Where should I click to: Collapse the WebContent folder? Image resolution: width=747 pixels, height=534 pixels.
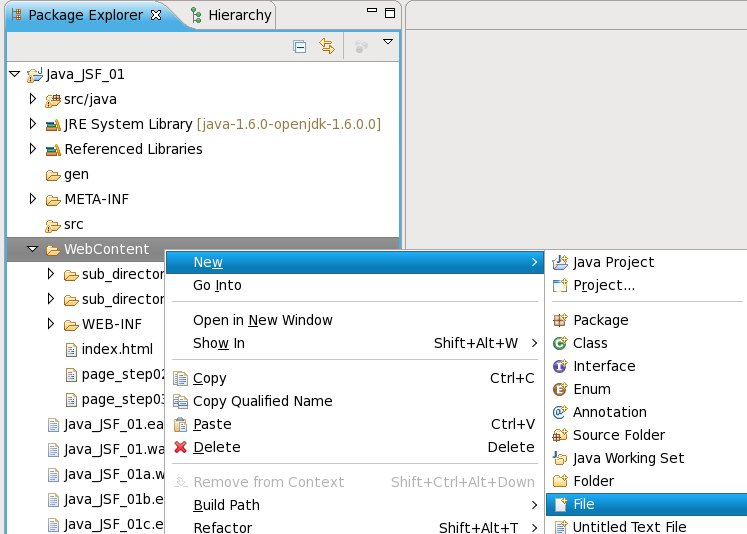pyautogui.click(x=33, y=249)
